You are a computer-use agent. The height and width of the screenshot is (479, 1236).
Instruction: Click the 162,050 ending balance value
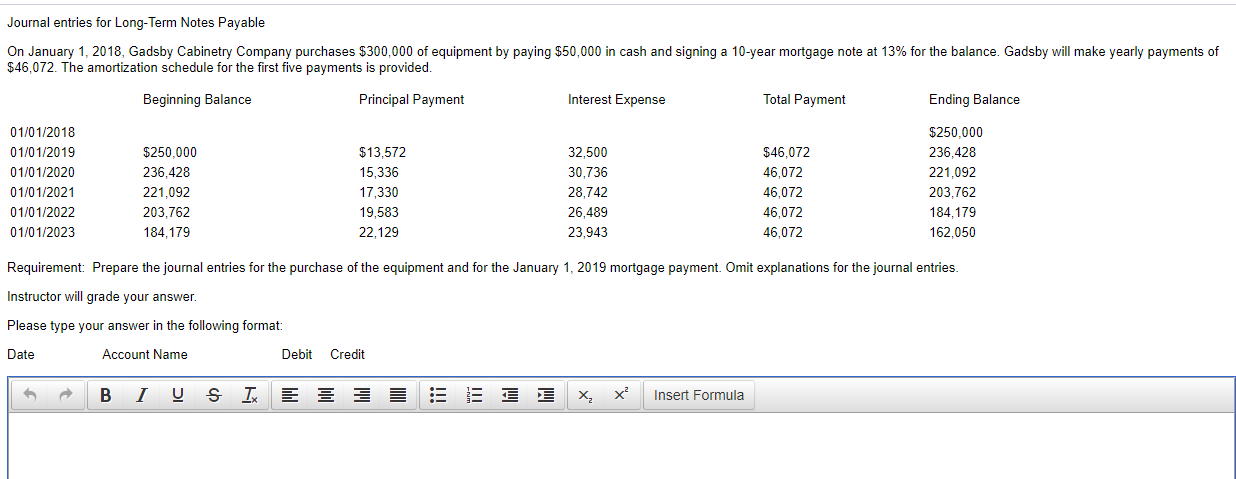point(953,232)
